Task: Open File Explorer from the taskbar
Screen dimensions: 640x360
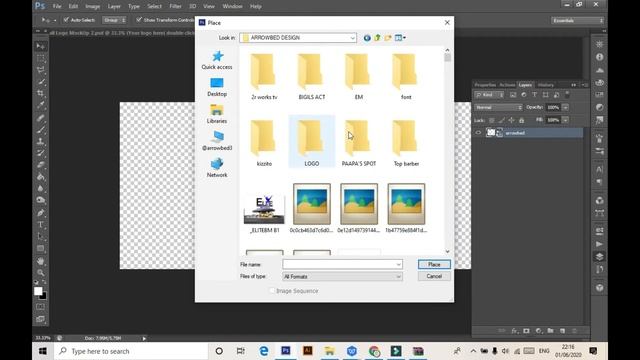Action: 329,351
